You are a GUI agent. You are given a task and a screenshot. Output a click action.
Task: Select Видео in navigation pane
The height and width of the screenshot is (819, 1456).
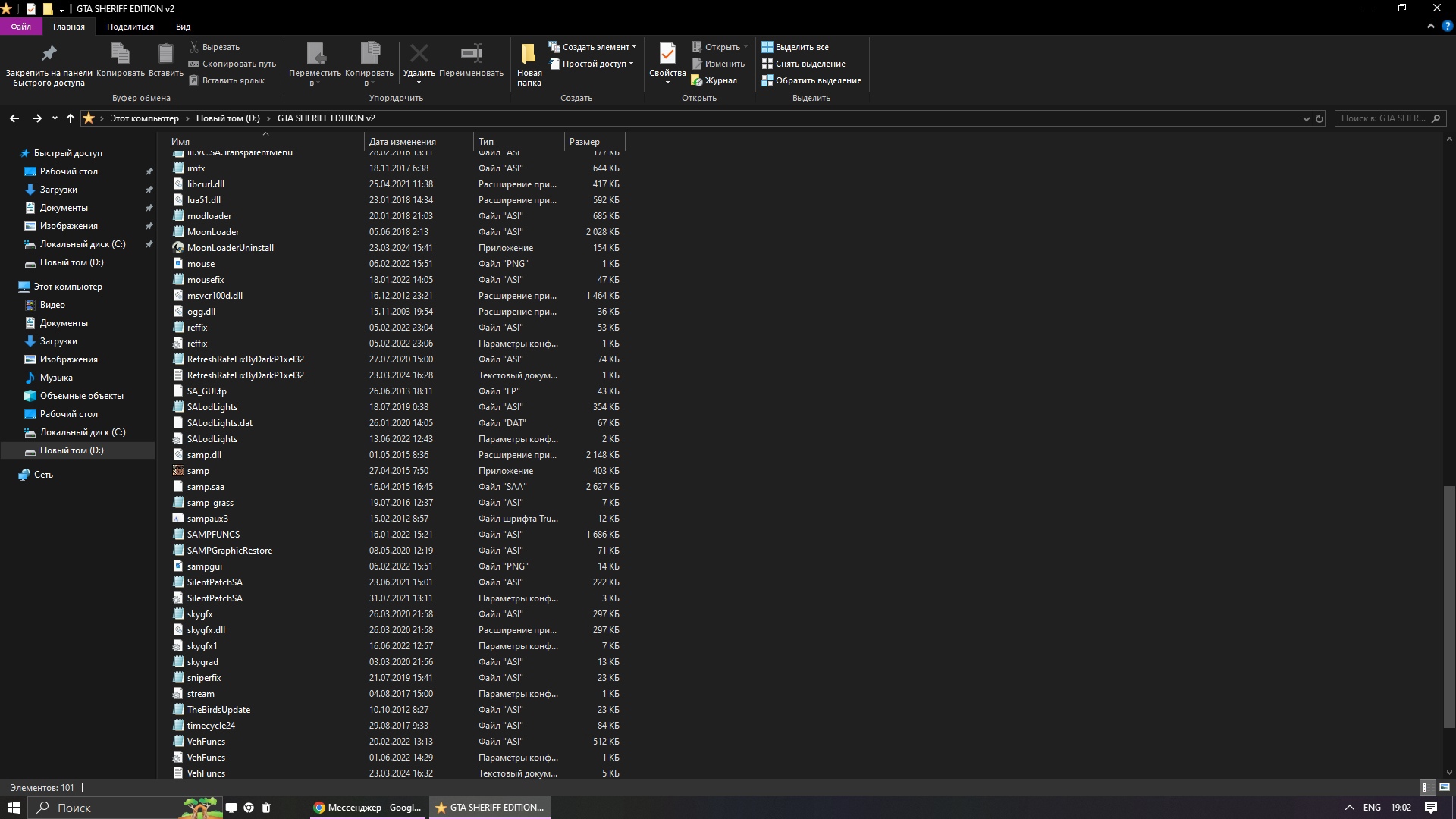pyautogui.click(x=52, y=305)
